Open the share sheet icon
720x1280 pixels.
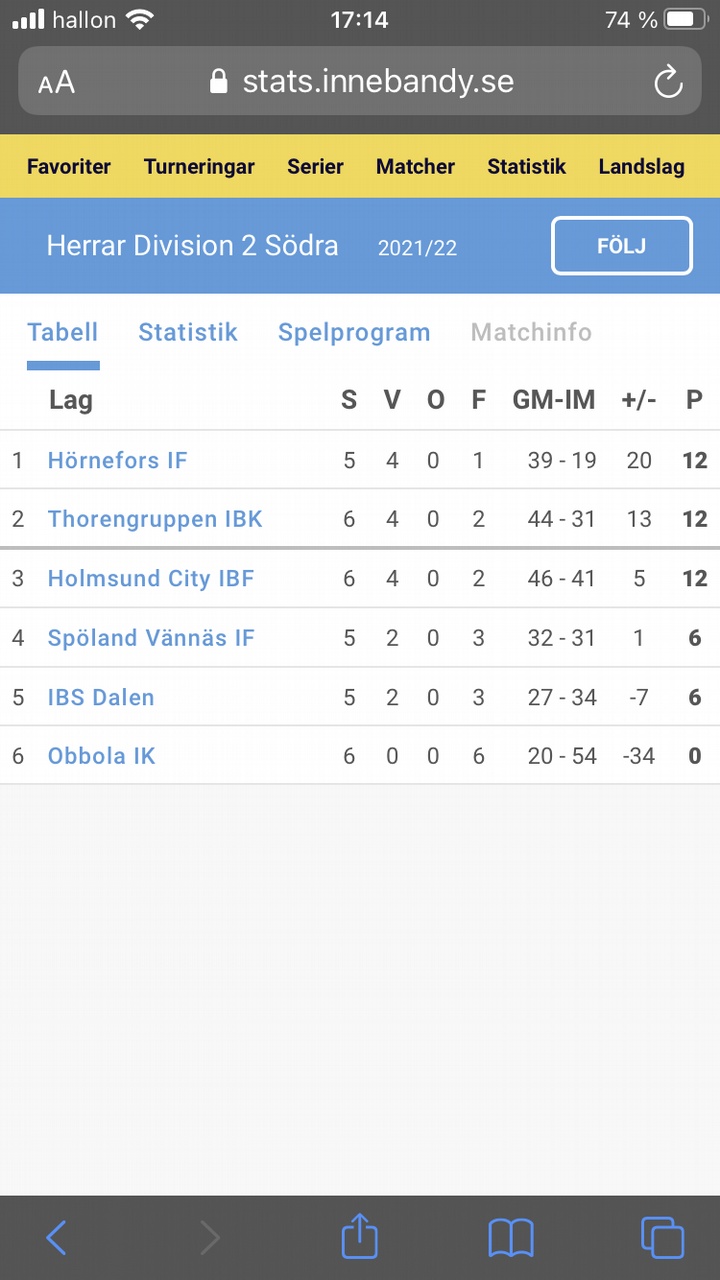(x=360, y=1236)
